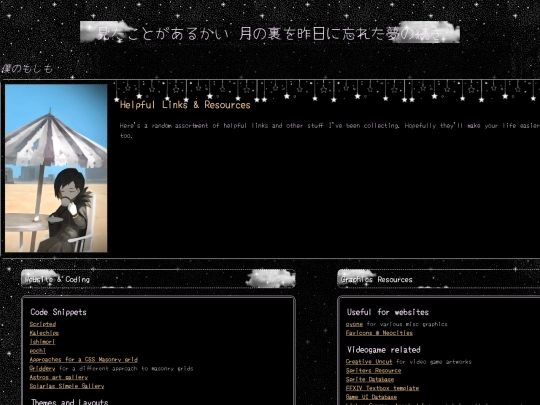540x405 pixels.
Task: Visit the Game UI Database link
Action: tap(371, 397)
